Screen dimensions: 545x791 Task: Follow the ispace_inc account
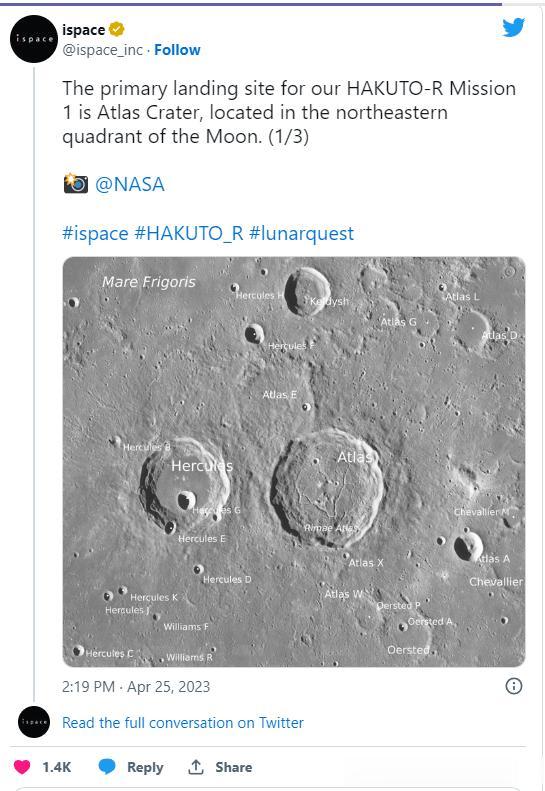click(177, 50)
